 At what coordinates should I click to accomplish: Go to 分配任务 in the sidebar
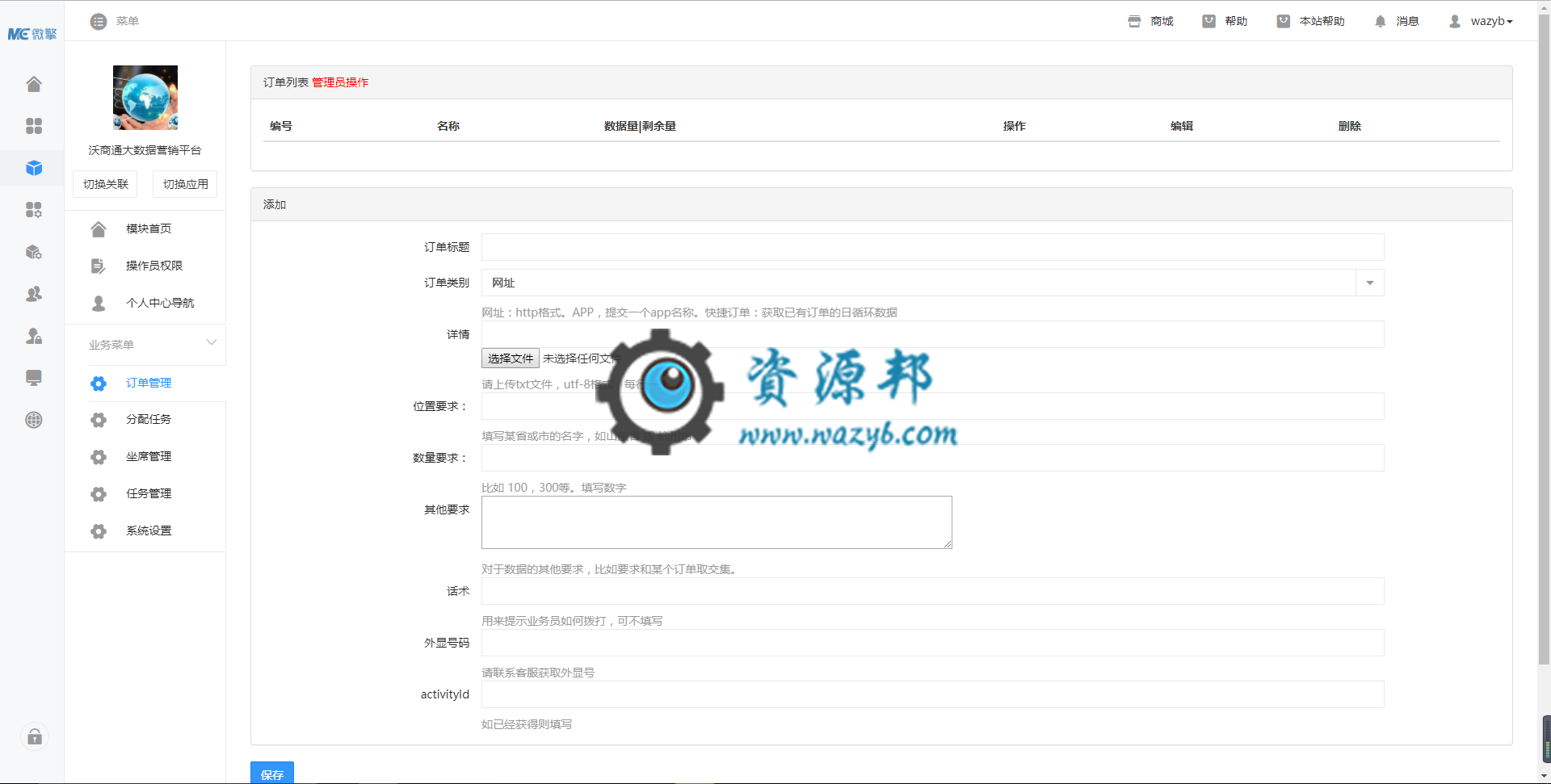[x=149, y=419]
